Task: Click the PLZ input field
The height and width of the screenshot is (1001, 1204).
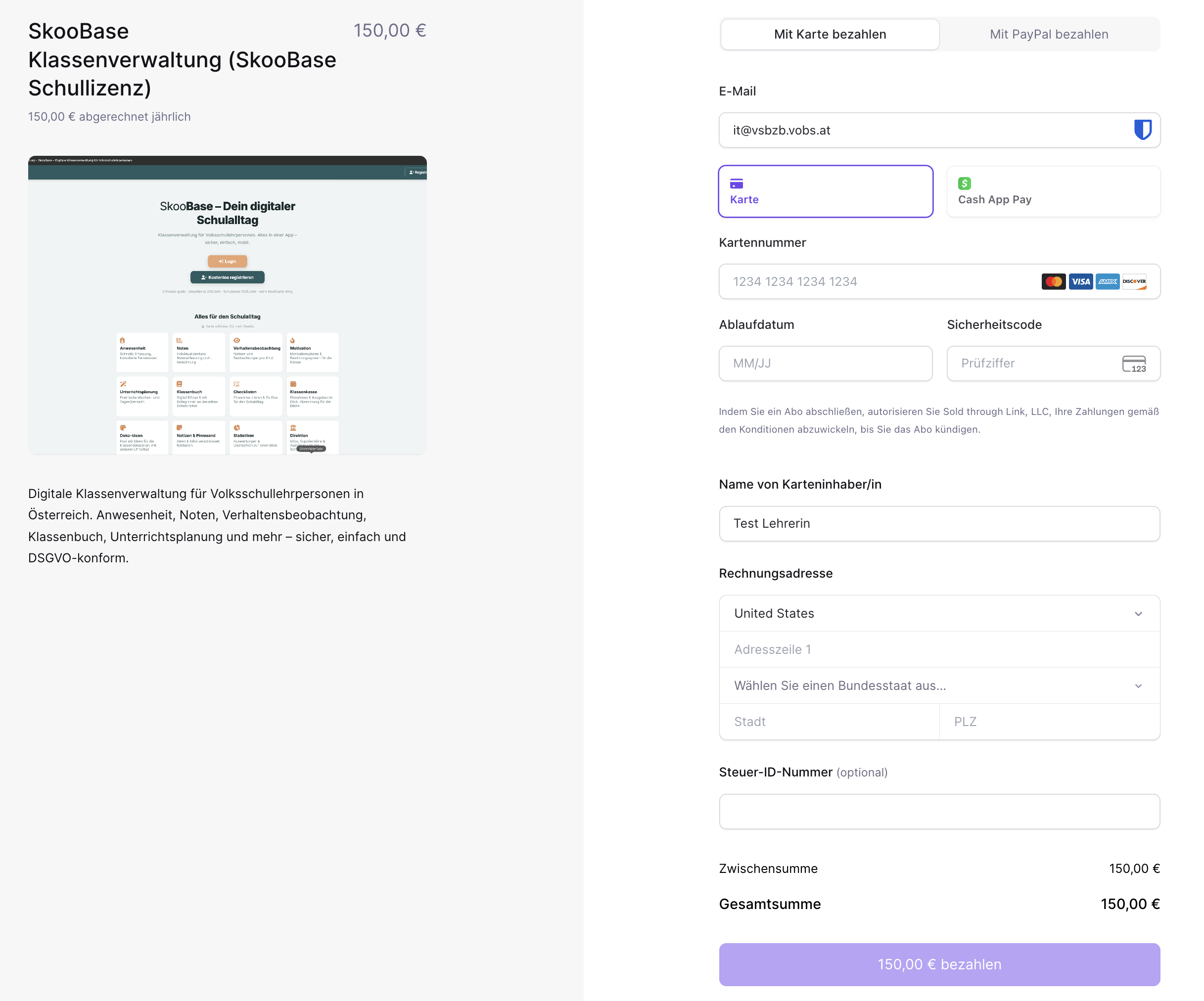Action: click(1050, 722)
